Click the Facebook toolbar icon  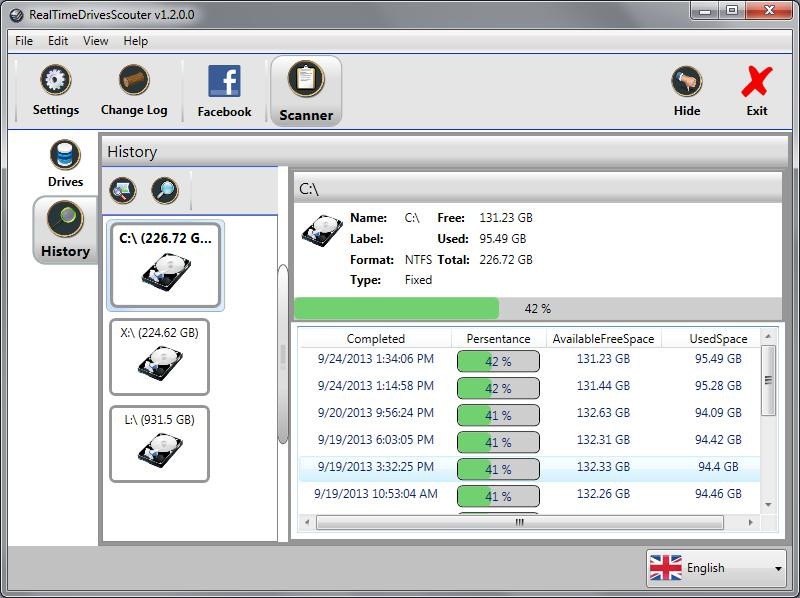point(224,81)
